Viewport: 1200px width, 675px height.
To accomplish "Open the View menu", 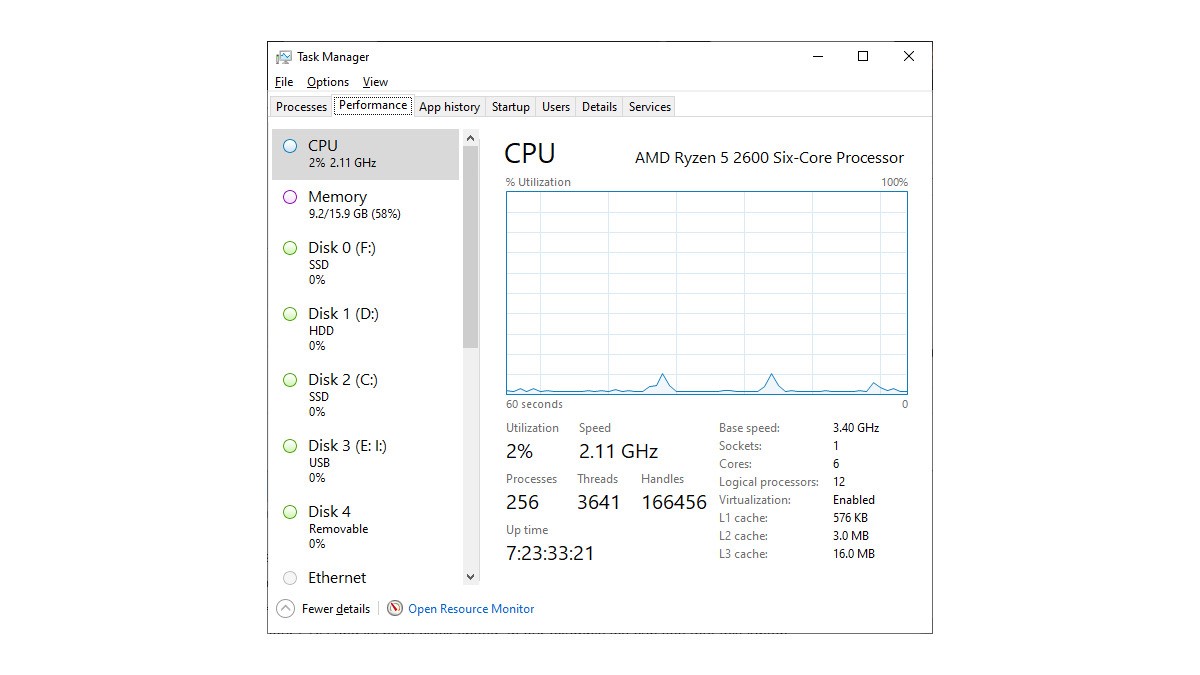I will pos(375,82).
